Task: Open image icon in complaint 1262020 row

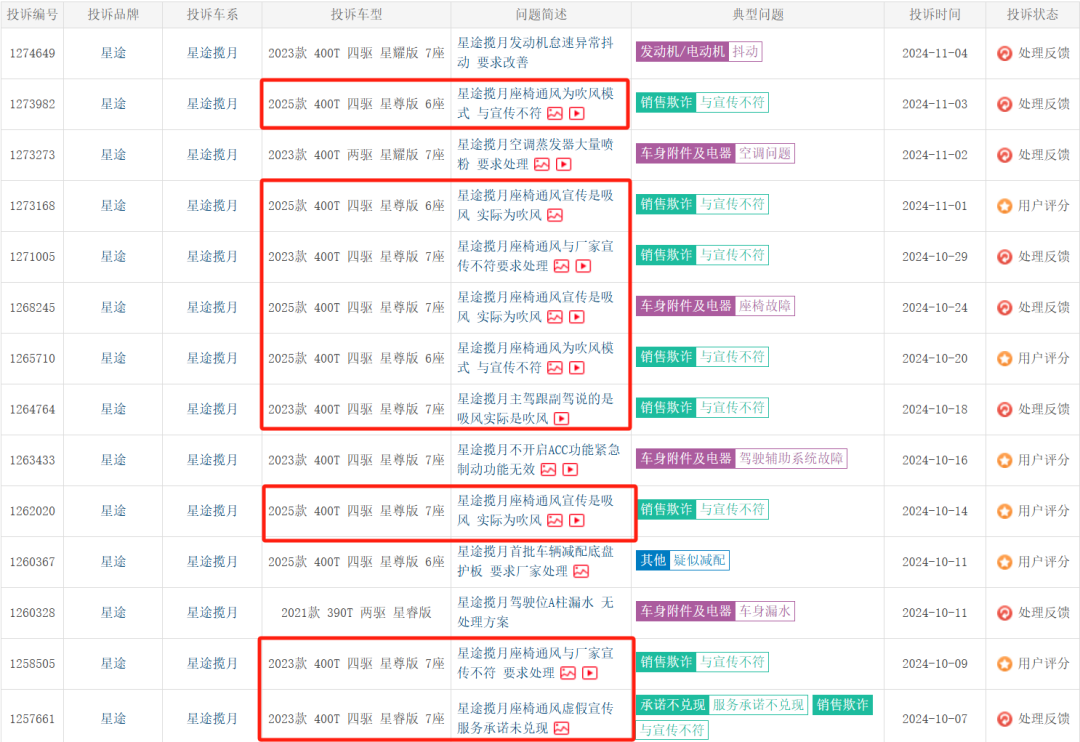Action: [x=555, y=521]
